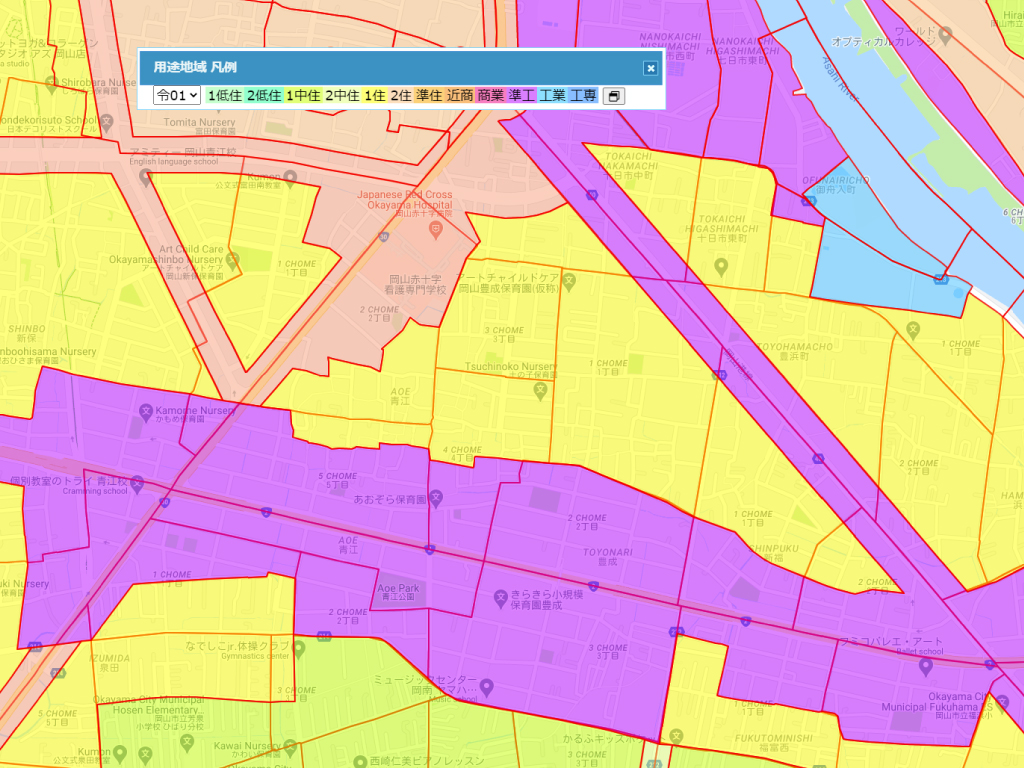Click the Kamome Nursery school pin
1024x768 pixels.
point(144,411)
